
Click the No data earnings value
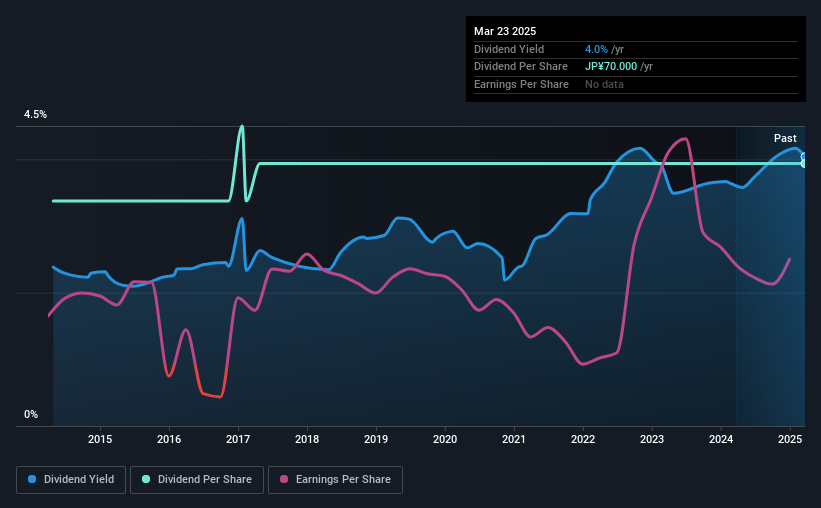(604, 84)
